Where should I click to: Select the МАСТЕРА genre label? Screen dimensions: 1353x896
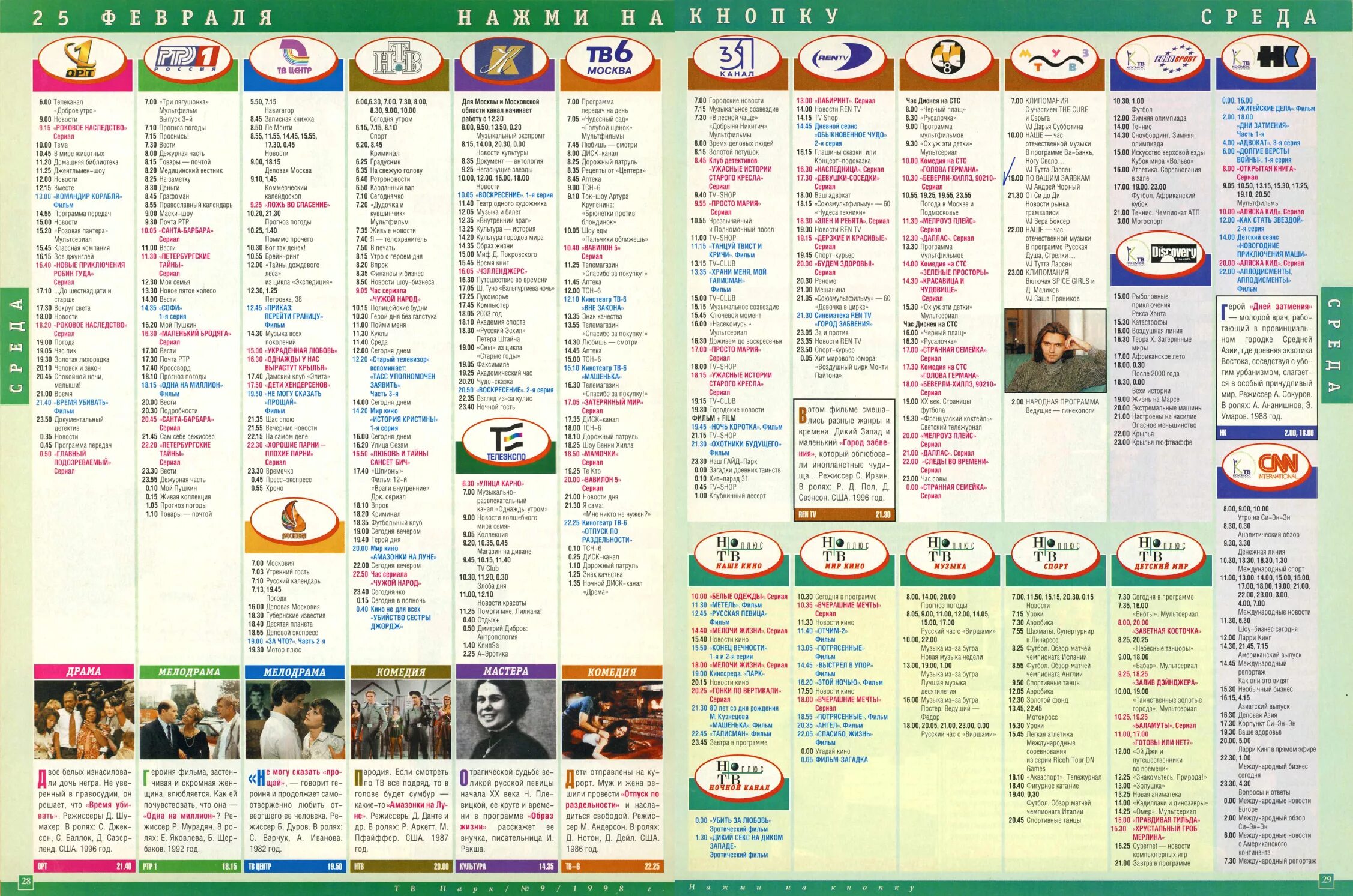[x=506, y=671]
